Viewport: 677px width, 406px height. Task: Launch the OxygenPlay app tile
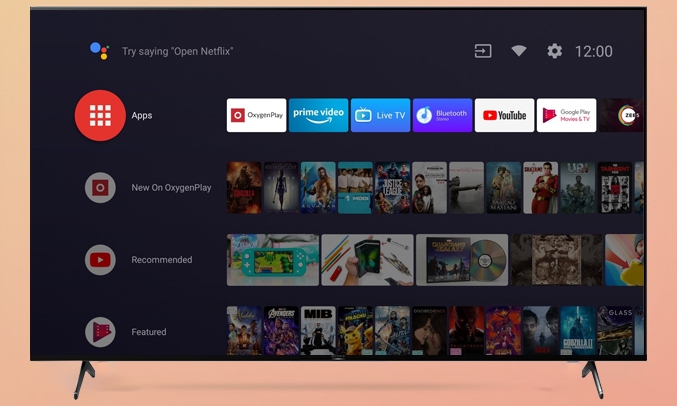tap(256, 115)
